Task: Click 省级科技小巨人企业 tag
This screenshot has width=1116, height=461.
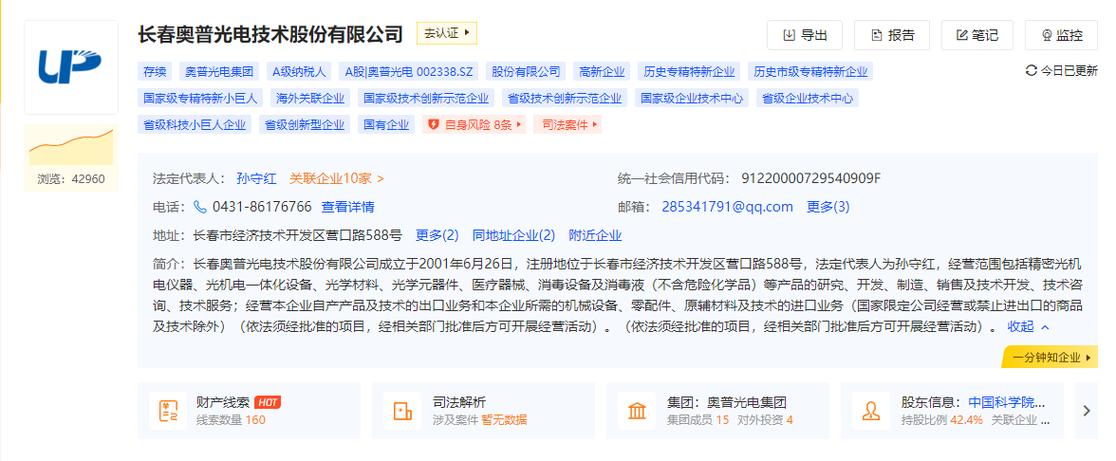Action: pos(194,124)
